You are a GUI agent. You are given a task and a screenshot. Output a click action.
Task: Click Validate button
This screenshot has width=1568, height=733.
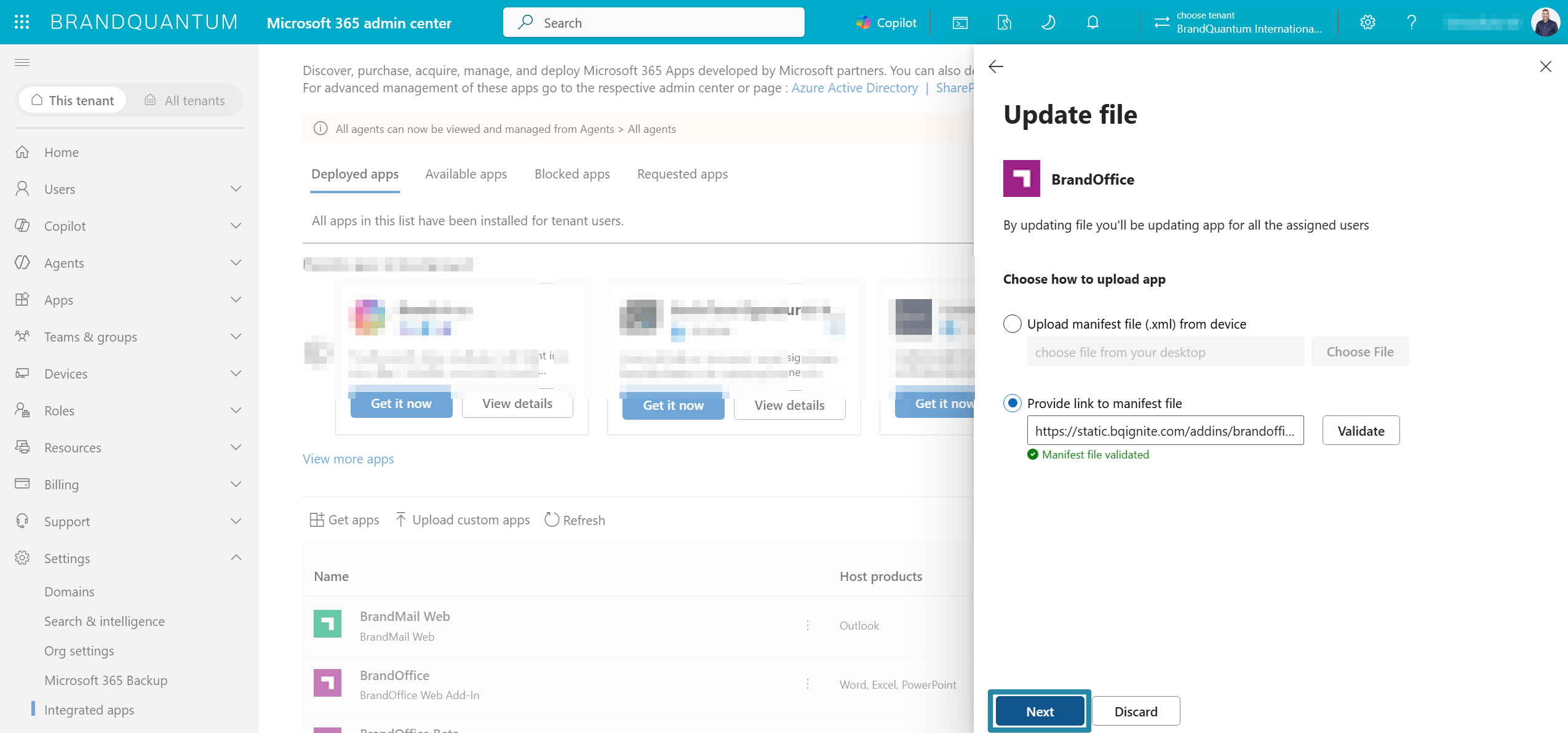click(x=1361, y=431)
